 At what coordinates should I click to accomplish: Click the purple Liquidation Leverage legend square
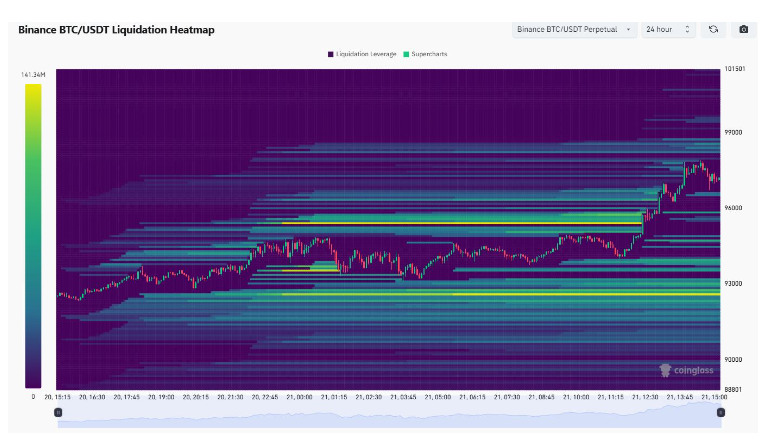tap(331, 53)
